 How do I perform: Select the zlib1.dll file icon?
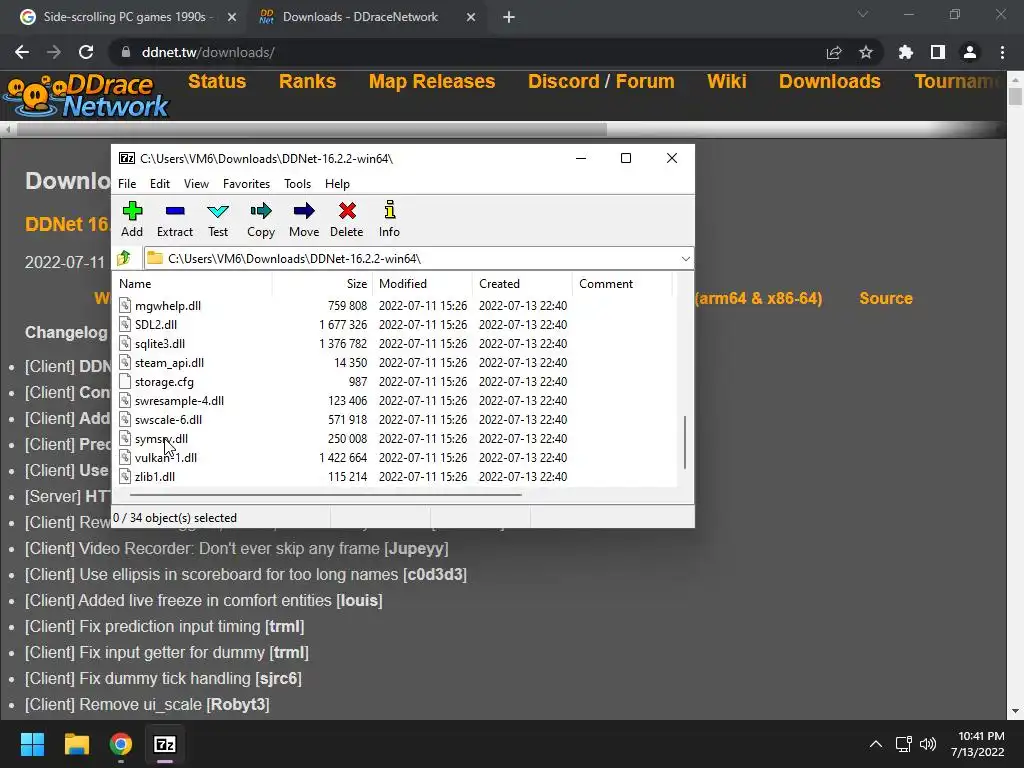tap(125, 476)
